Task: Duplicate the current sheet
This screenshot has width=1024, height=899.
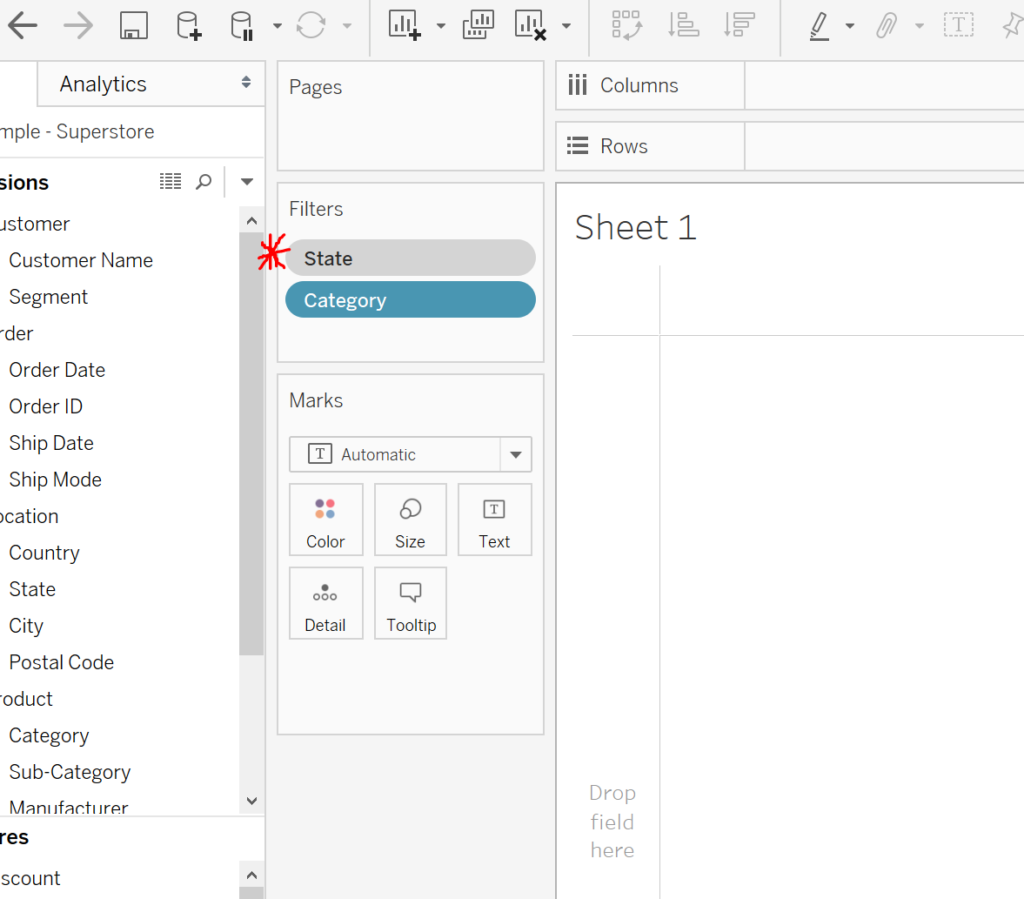Action: click(478, 26)
